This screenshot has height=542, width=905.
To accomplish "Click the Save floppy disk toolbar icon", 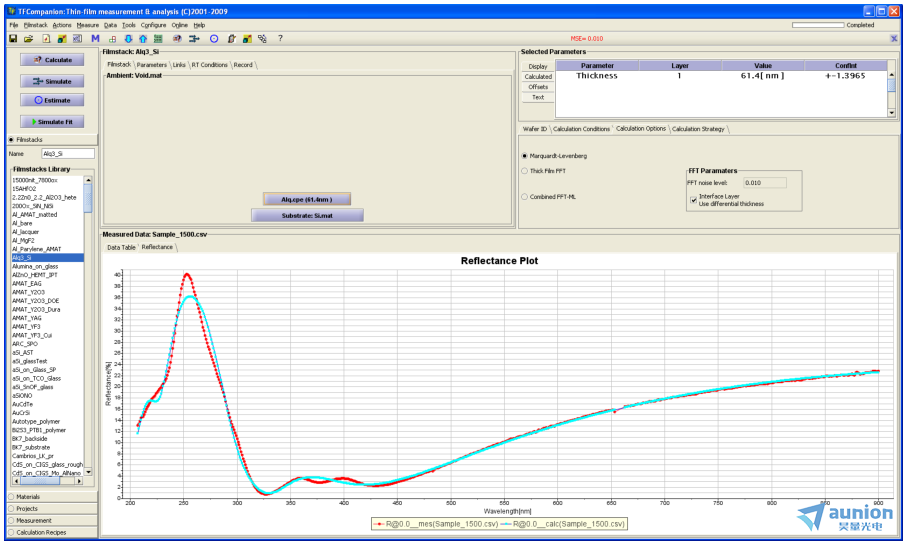I will tap(13, 39).
